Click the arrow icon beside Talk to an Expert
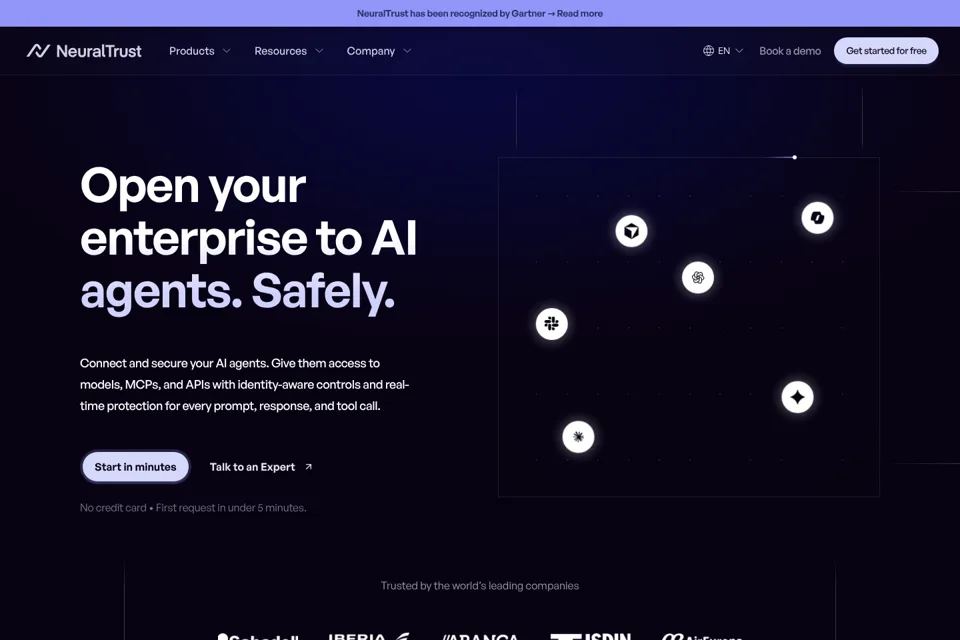960x640 pixels. pos(309,467)
